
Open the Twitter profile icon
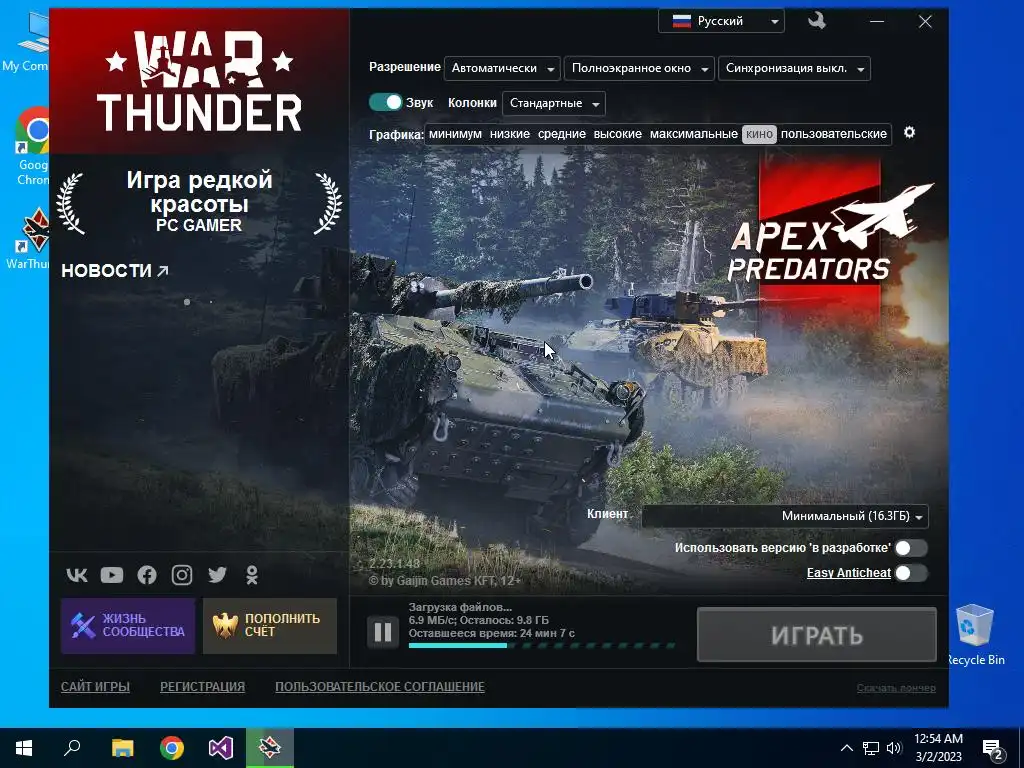coord(217,575)
